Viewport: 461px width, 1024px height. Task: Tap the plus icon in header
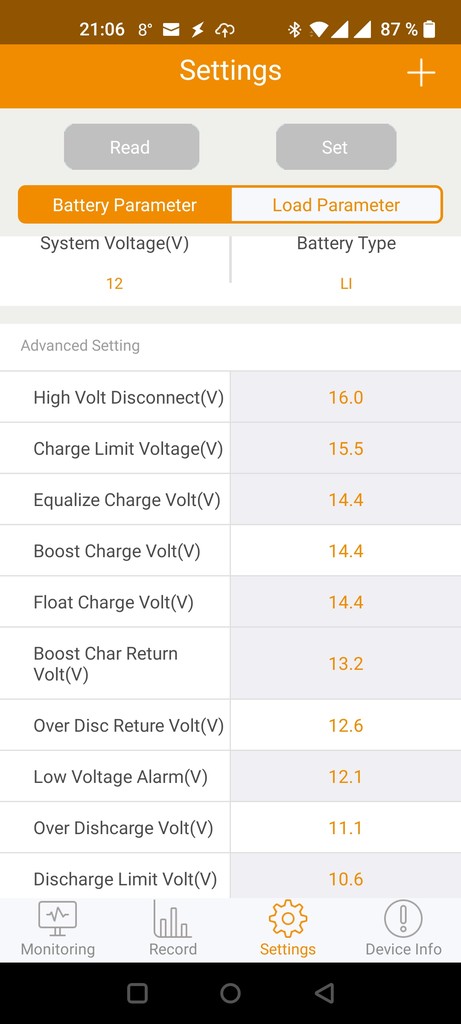coord(421,72)
